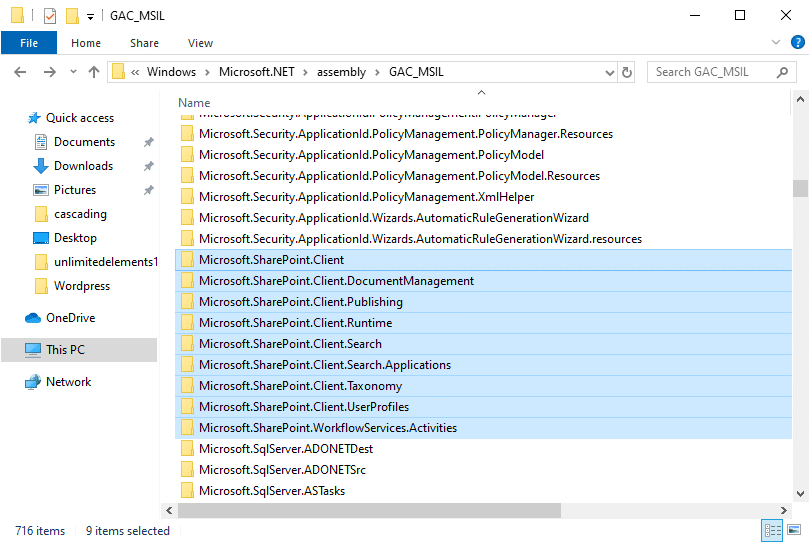Viewport: 810px width, 543px height.
Task: Go back with the Back arrow
Action: click(20, 72)
